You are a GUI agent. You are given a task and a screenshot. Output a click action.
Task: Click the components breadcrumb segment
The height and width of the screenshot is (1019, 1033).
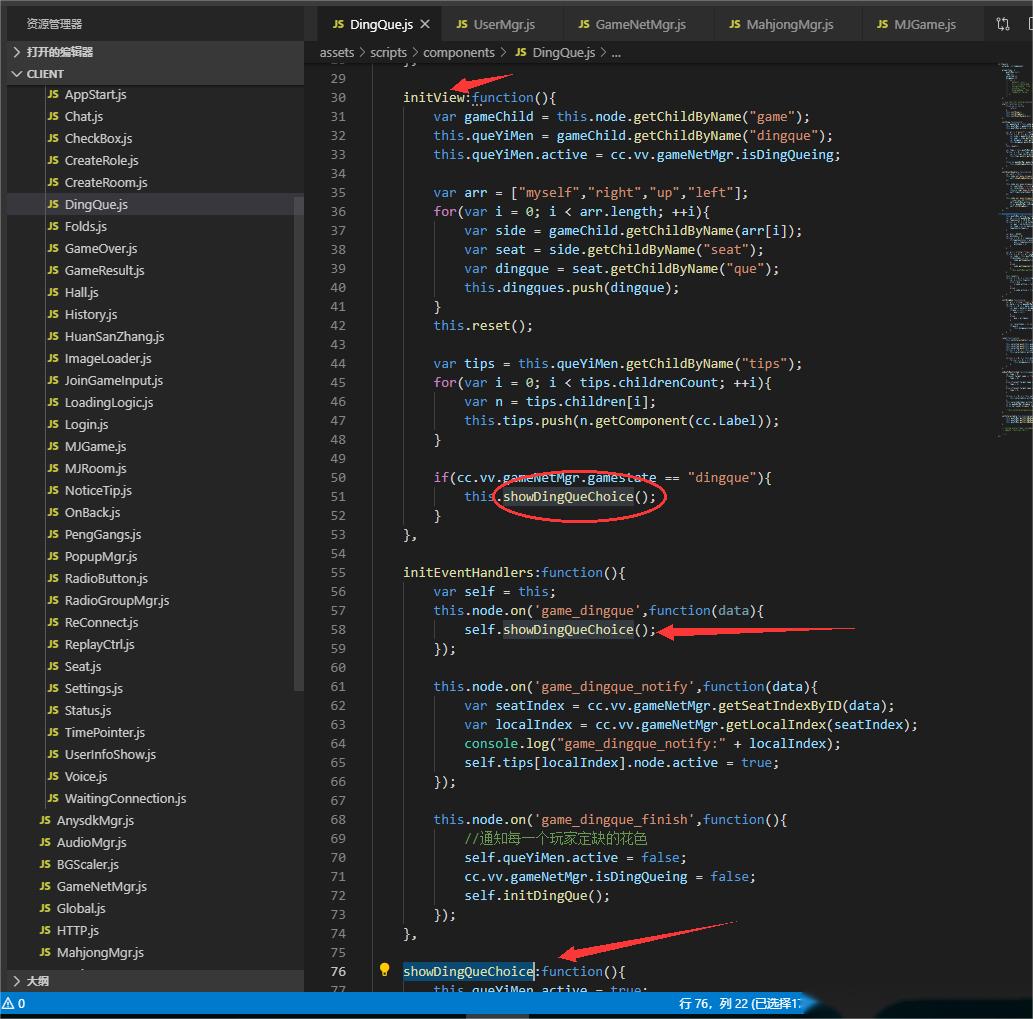[458, 52]
